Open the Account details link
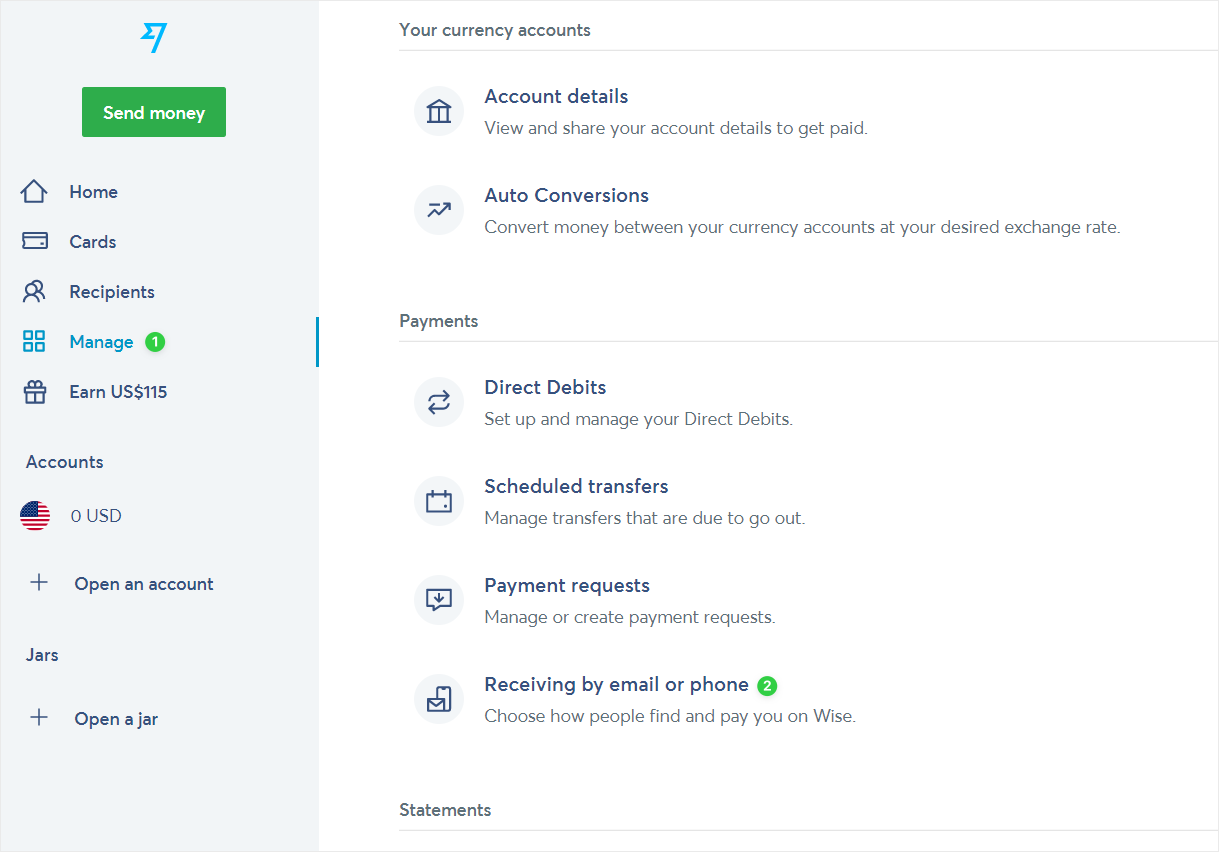The width and height of the screenshot is (1219, 852). pyautogui.click(x=556, y=96)
